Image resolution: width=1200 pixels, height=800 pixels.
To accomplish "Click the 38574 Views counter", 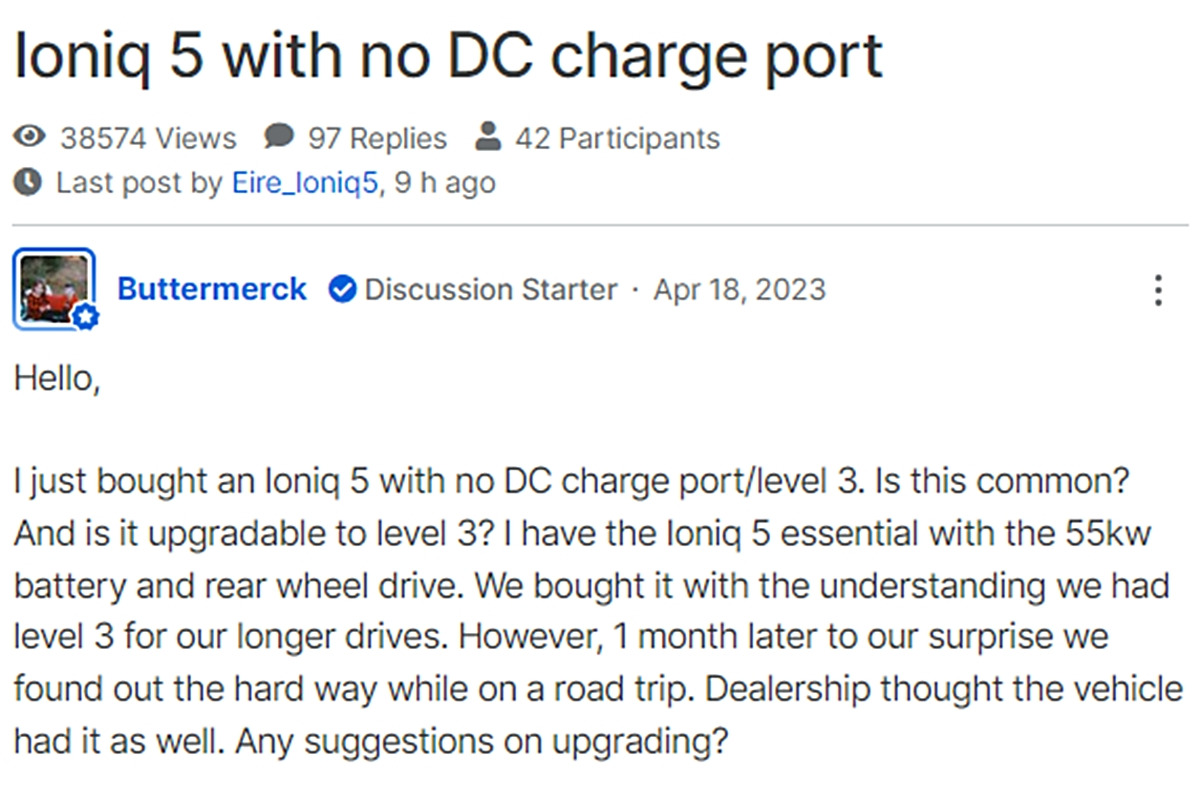I will [x=150, y=137].
